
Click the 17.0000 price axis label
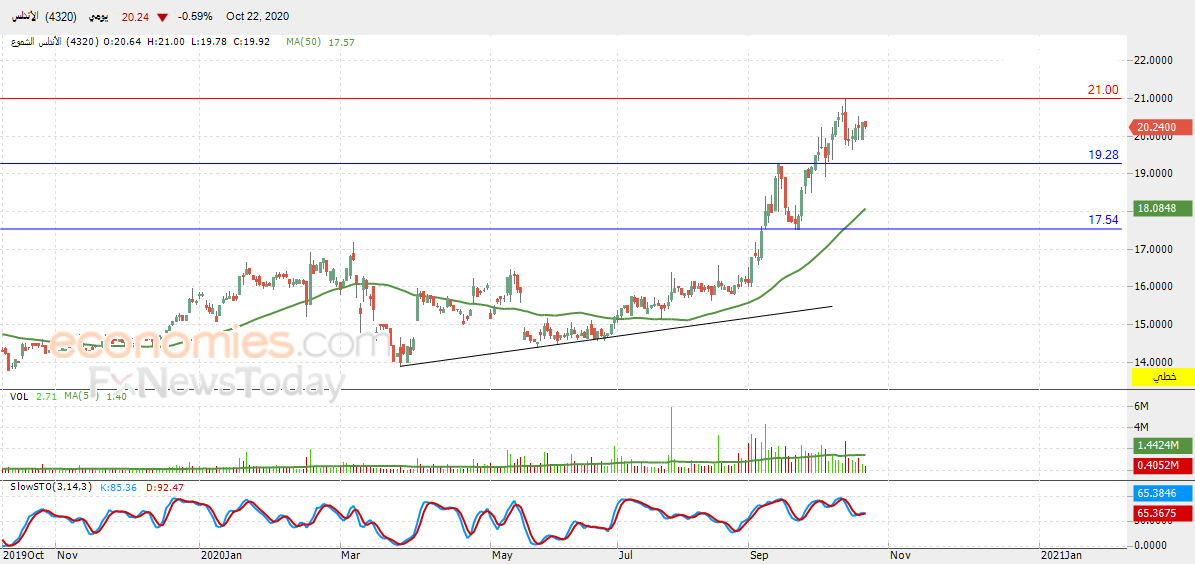pyautogui.click(x=1155, y=248)
